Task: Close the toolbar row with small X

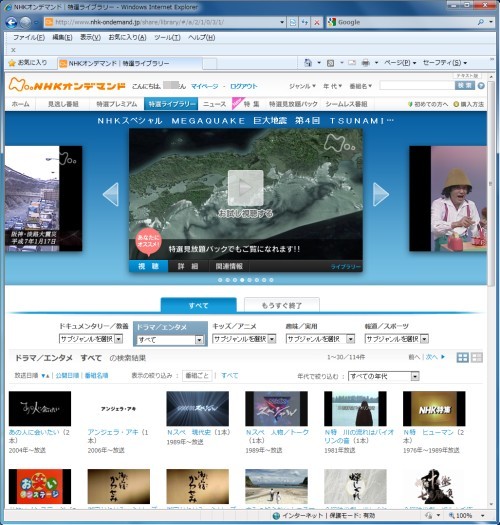Action: pos(13,50)
